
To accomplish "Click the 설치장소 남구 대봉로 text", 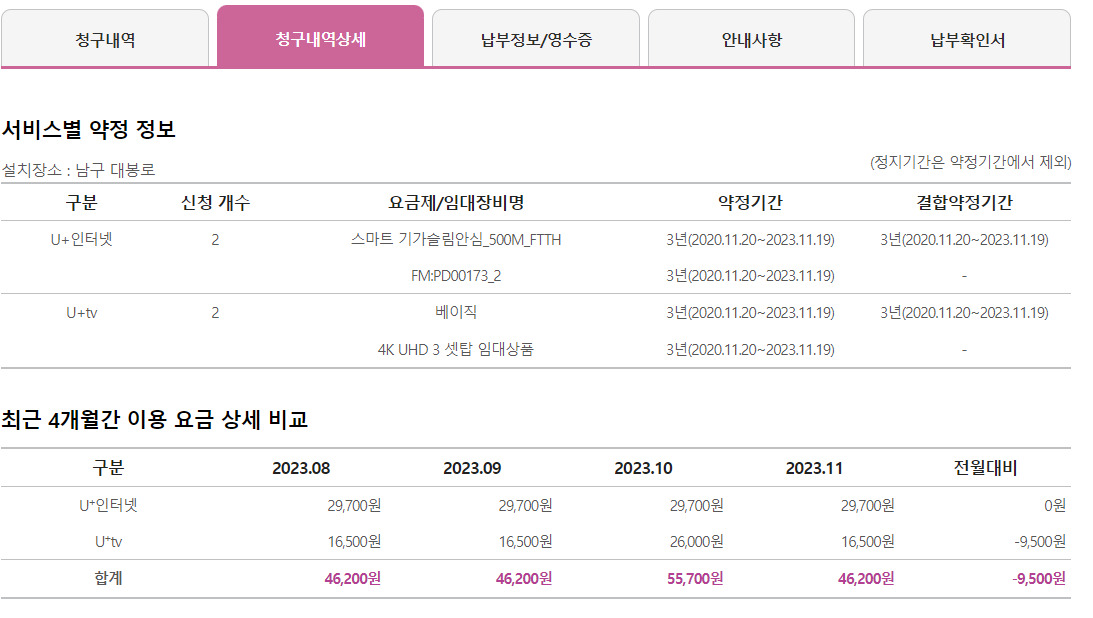I will click(x=79, y=170).
